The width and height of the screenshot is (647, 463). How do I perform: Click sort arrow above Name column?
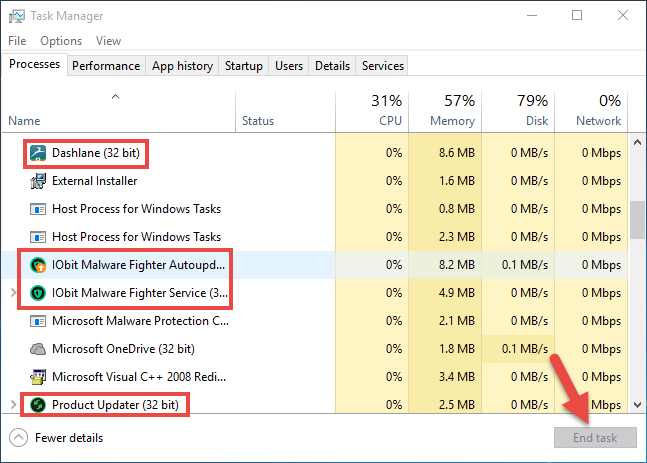coord(116,97)
